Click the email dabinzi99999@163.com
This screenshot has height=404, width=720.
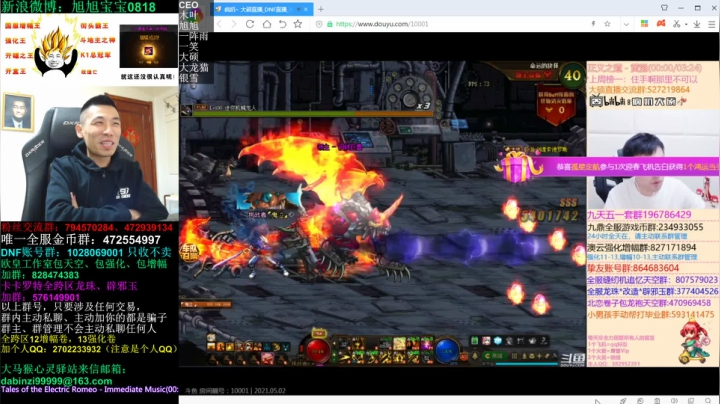tap(56, 381)
